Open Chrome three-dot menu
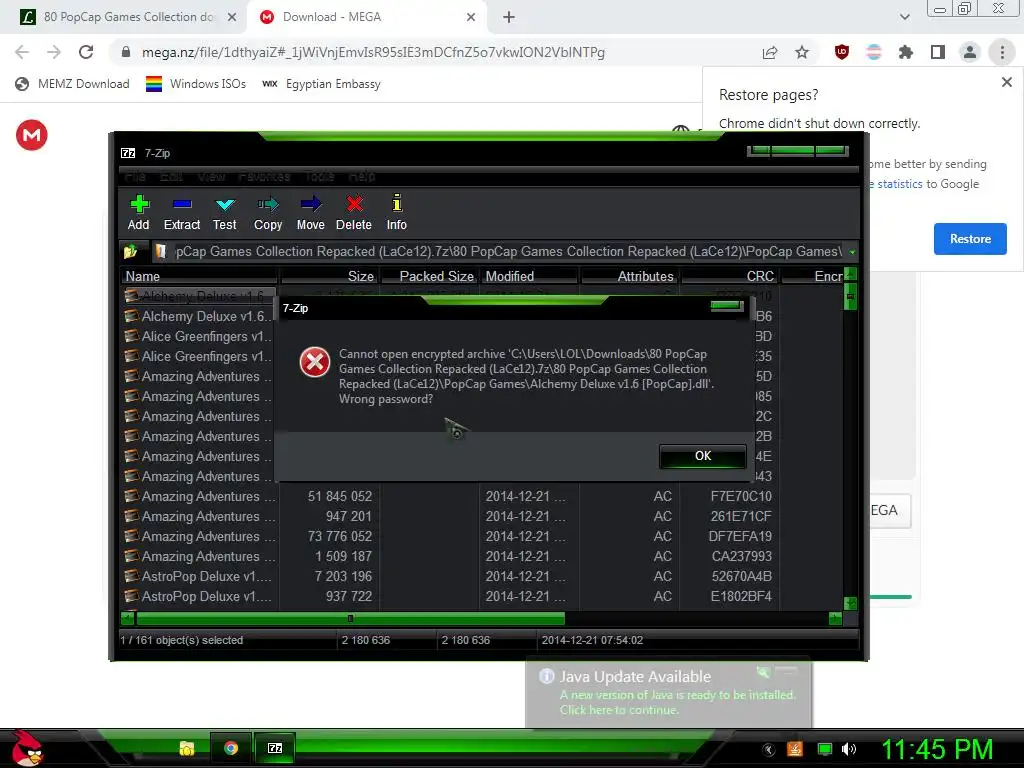The height and width of the screenshot is (768, 1024). click(x=1002, y=52)
